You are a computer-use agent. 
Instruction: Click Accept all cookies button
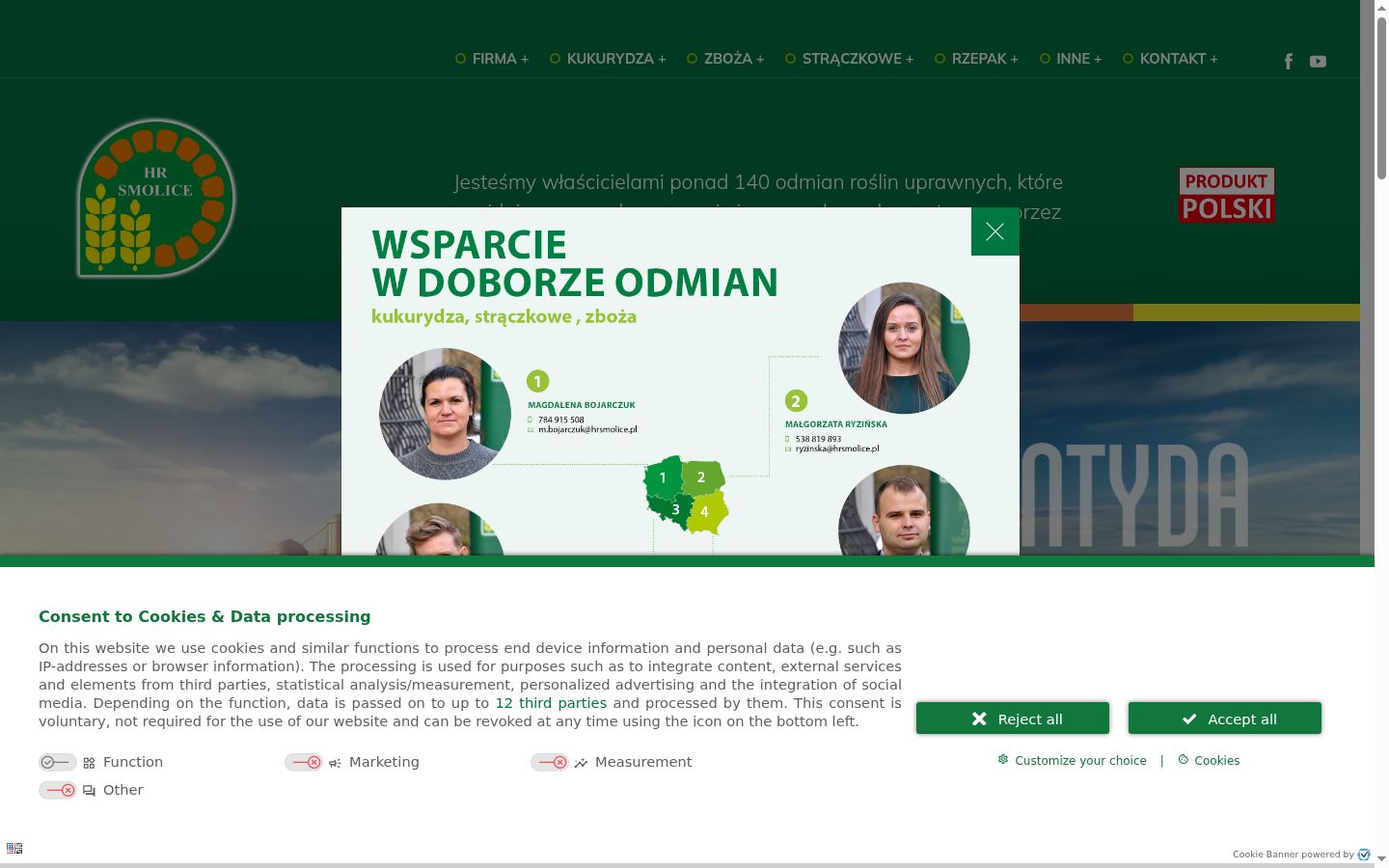[x=1225, y=719]
